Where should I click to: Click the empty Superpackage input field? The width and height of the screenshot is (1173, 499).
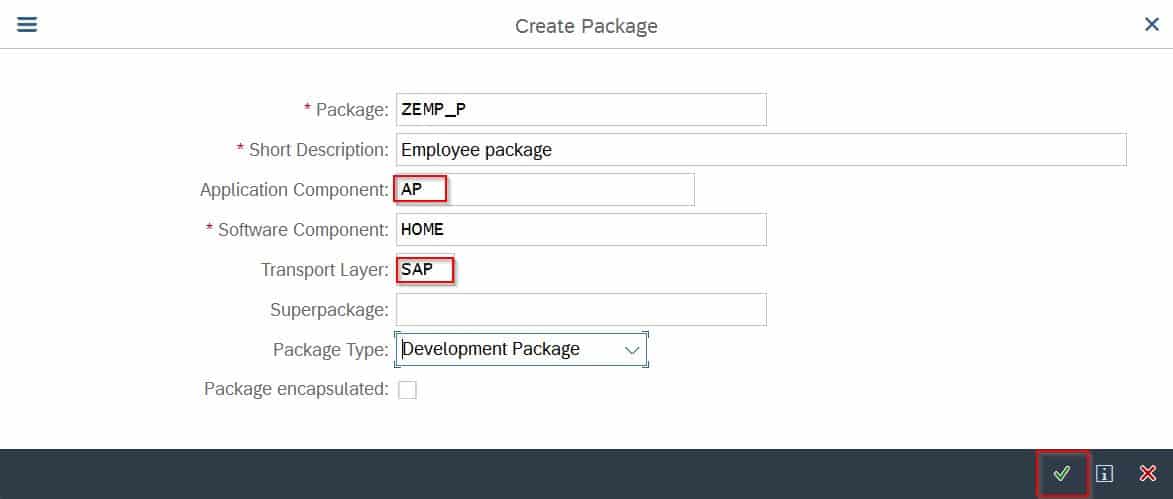pyautogui.click(x=581, y=310)
